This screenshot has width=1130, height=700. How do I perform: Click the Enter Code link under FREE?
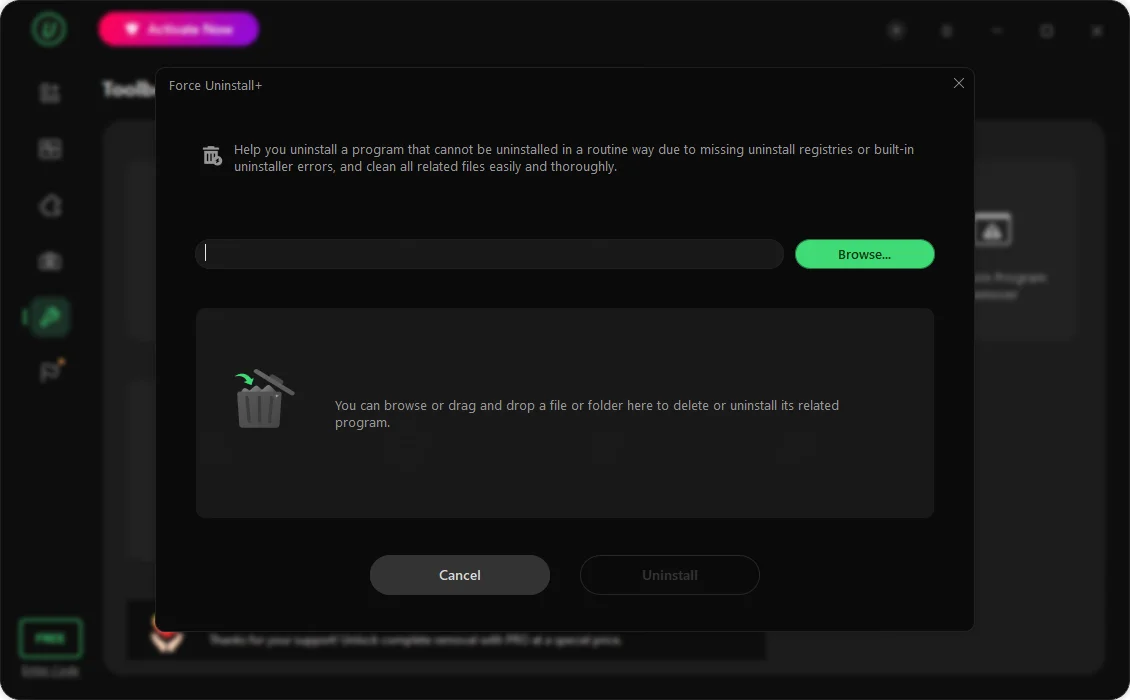[50, 670]
